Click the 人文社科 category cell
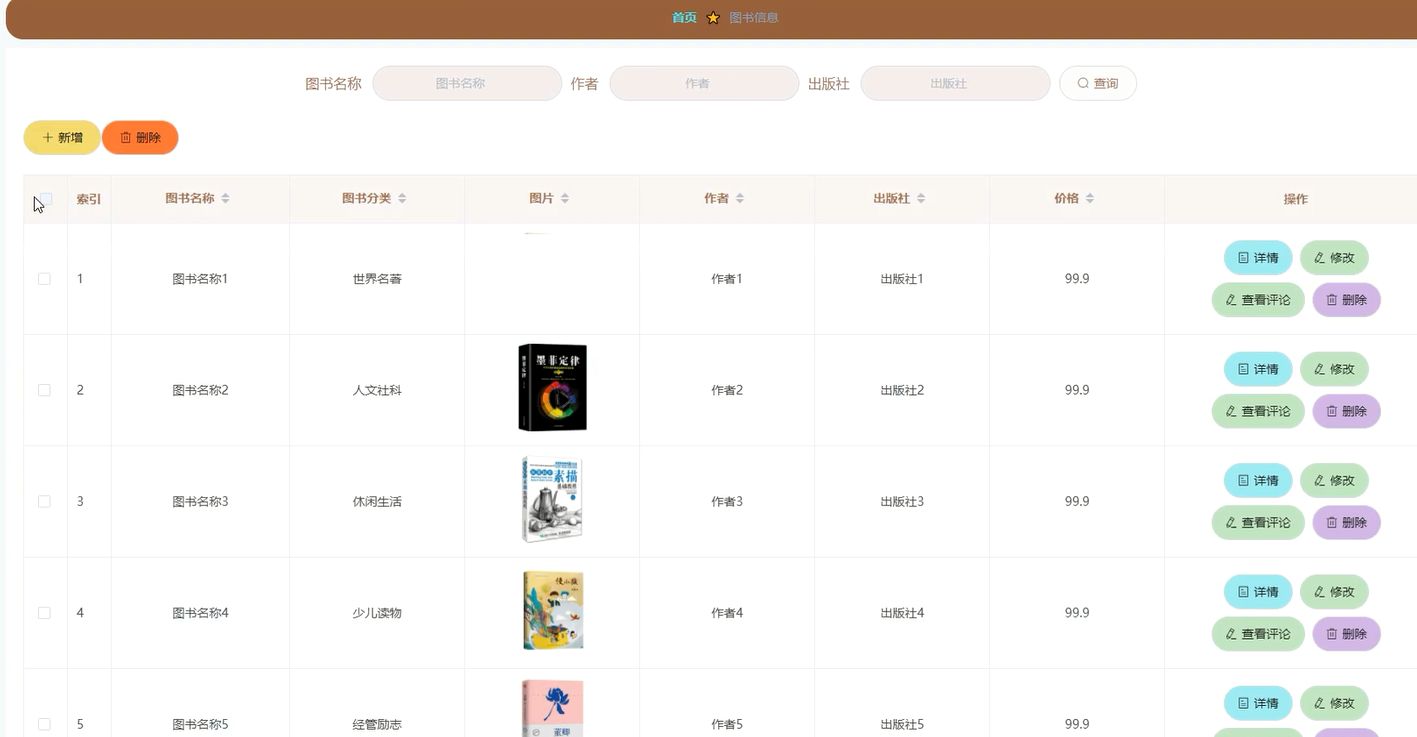This screenshot has height=737, width=1417. coord(377,390)
